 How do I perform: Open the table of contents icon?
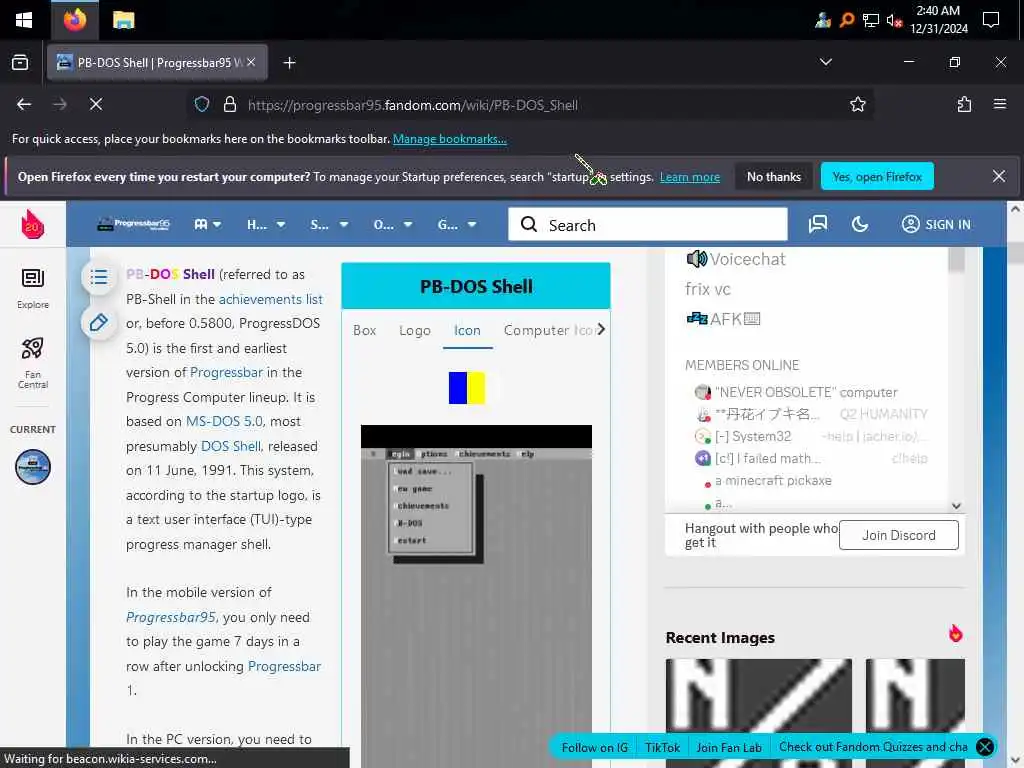[99, 277]
